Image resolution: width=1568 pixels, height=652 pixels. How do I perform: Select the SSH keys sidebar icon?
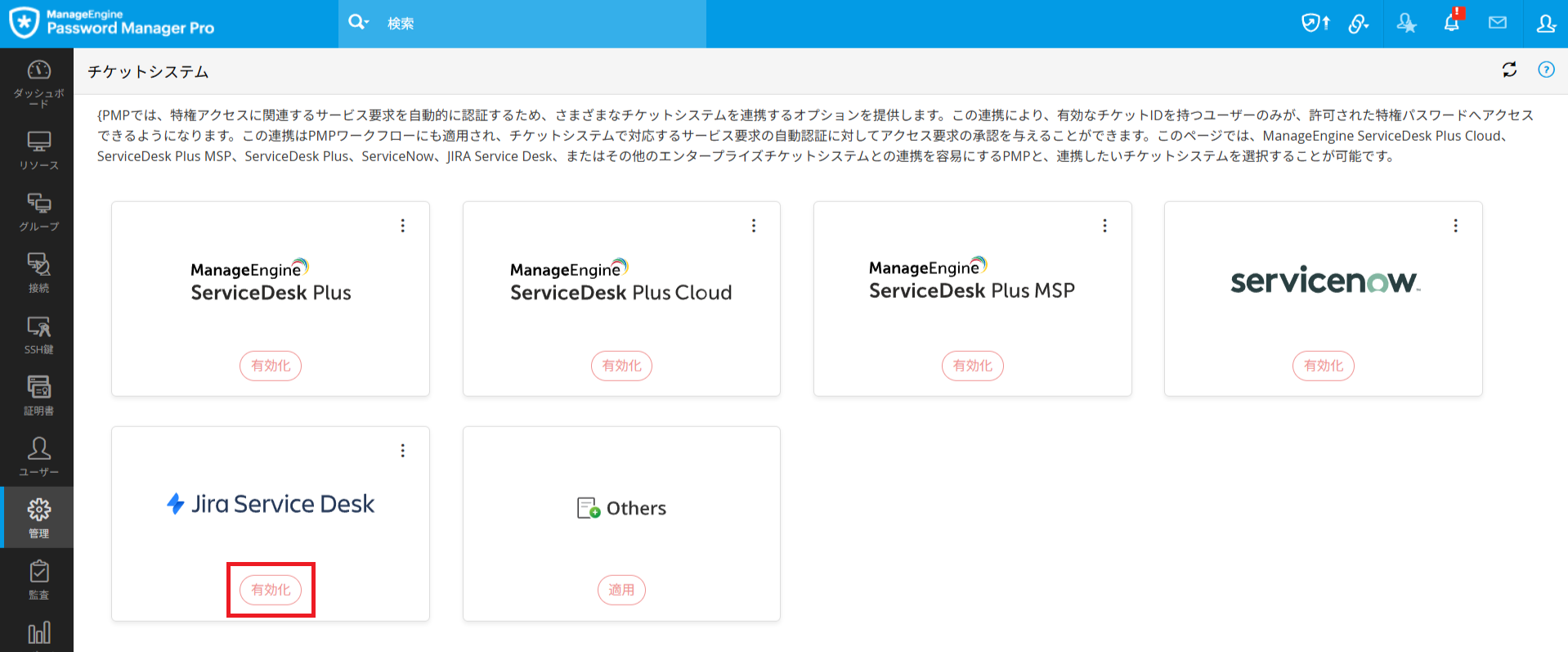click(38, 334)
